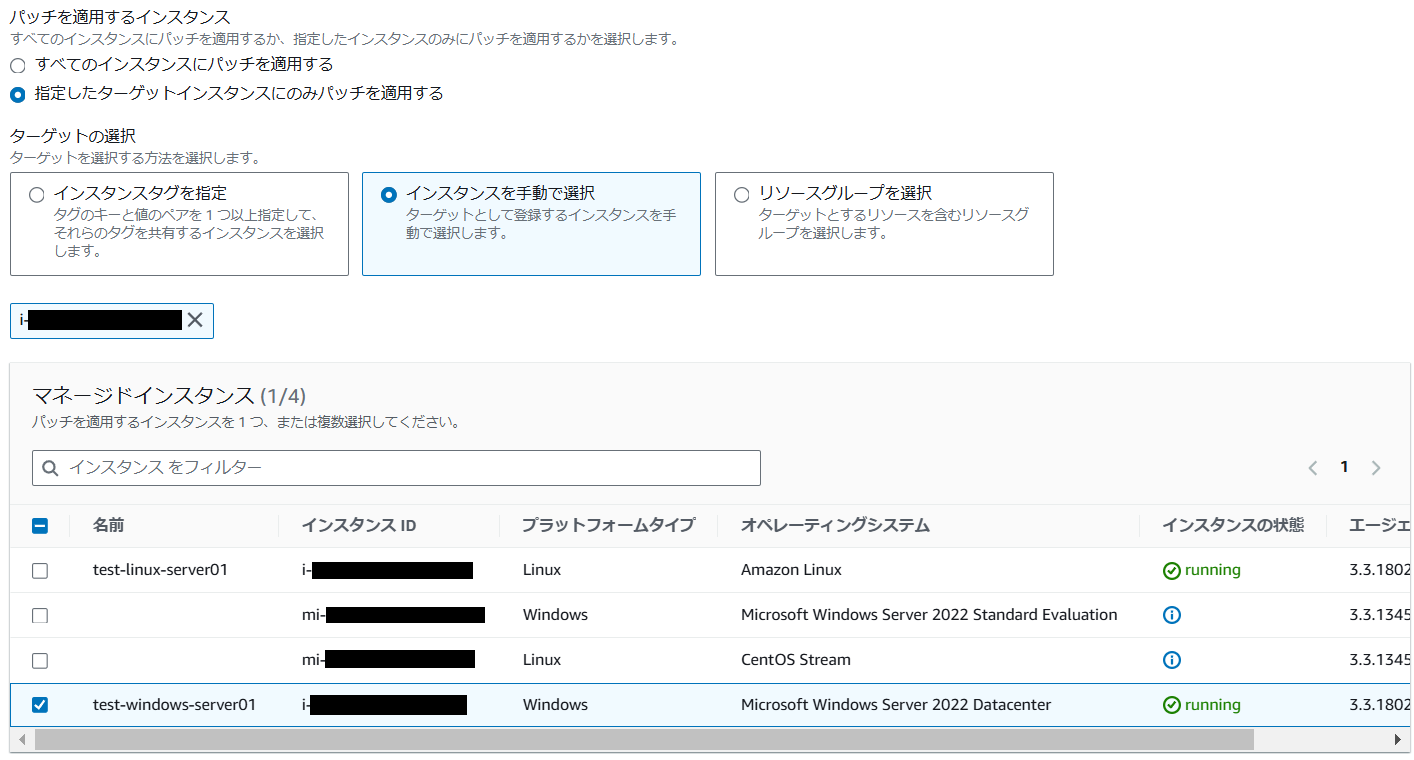The height and width of the screenshot is (760, 1414).
Task: Toggle the select-all checkbox in the table header
Action: tap(40, 524)
